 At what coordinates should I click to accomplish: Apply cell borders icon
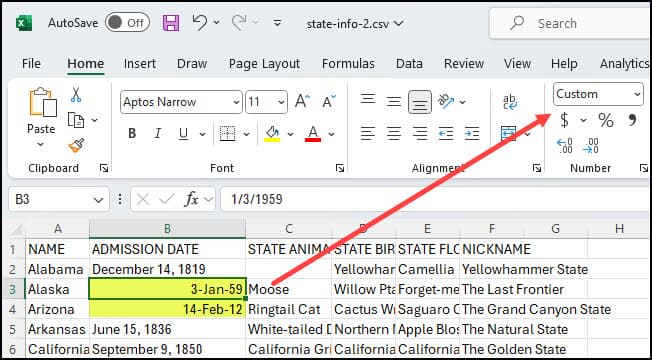coord(227,133)
